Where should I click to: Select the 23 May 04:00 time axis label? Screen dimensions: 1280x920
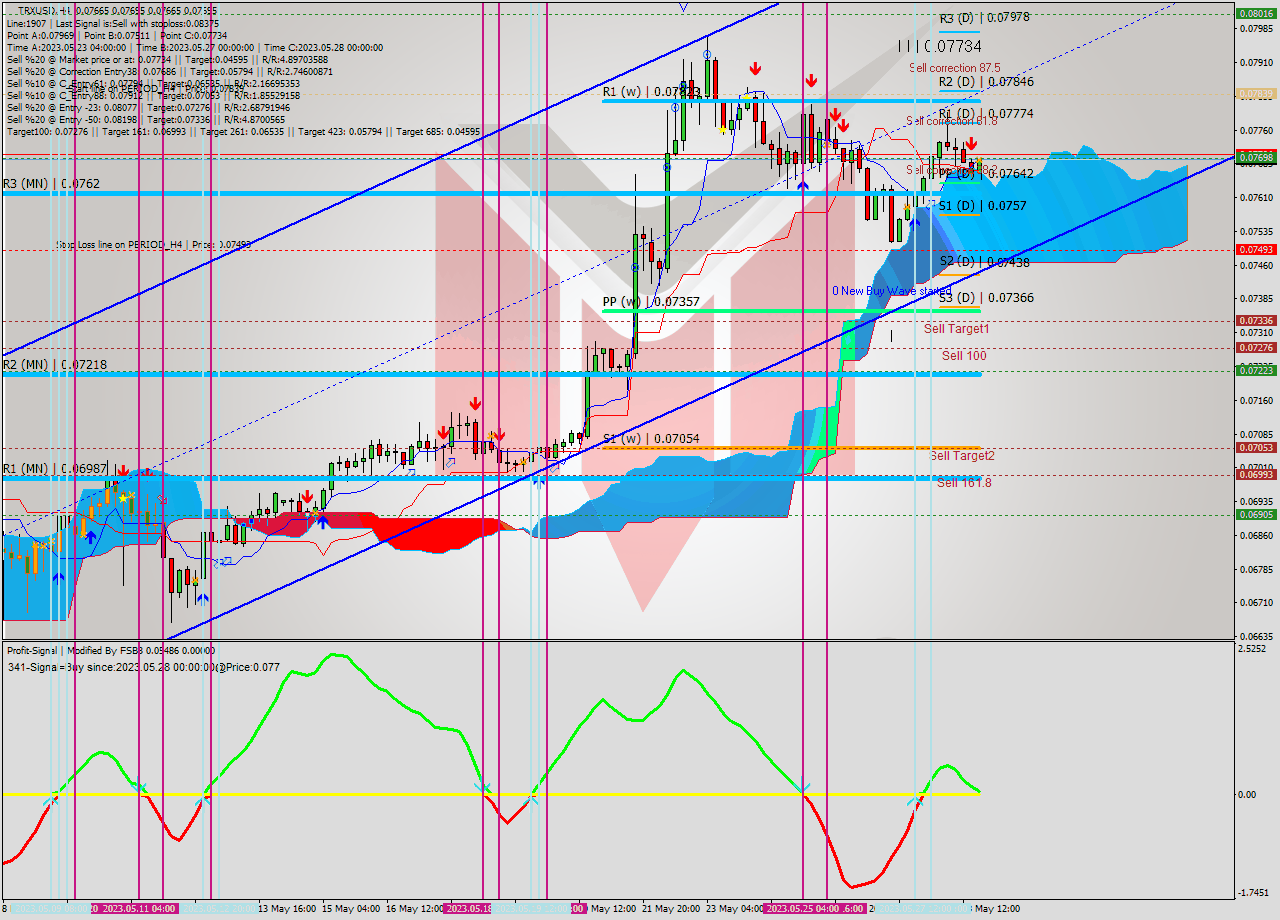[x=735, y=909]
